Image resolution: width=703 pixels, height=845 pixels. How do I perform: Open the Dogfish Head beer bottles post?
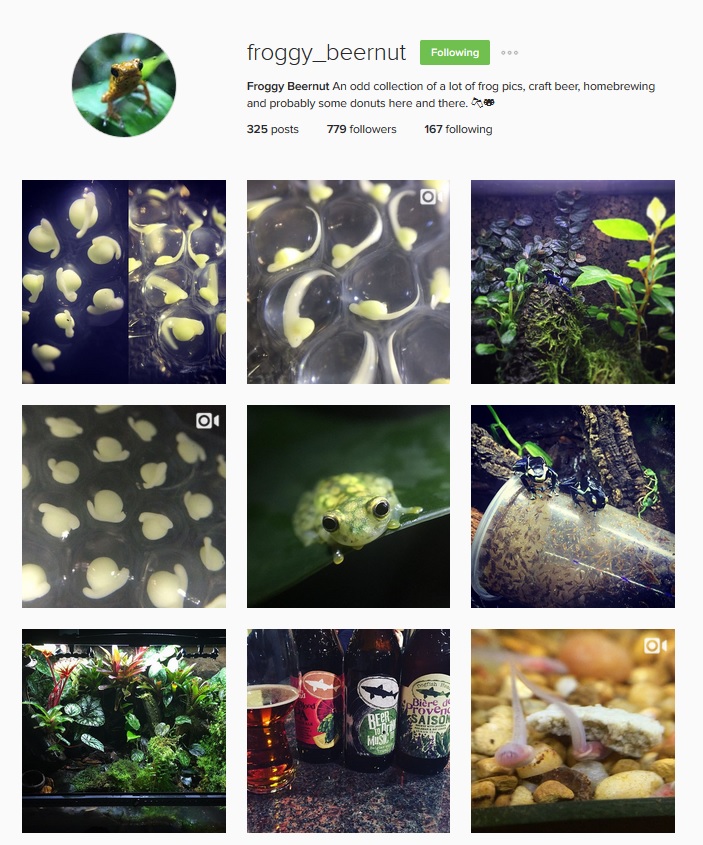[x=349, y=731]
